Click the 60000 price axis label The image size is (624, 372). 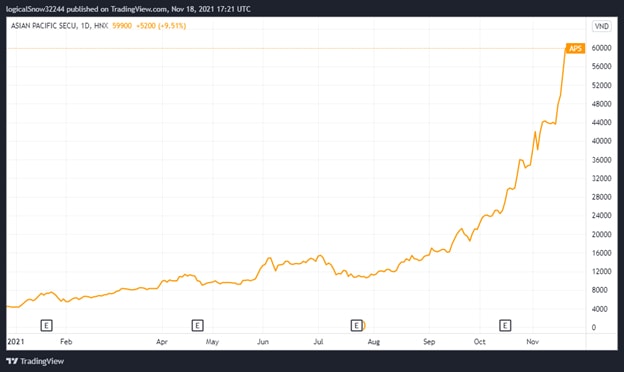[x=601, y=48]
